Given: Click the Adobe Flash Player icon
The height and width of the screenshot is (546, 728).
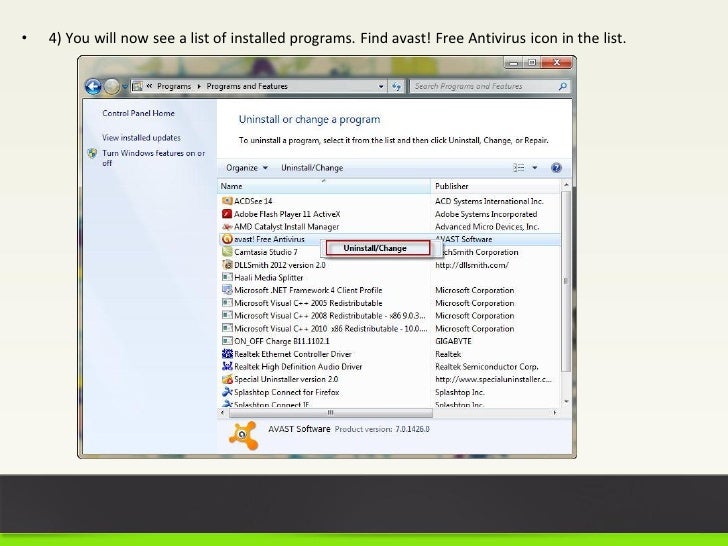Looking at the screenshot, I should pyautogui.click(x=227, y=214).
